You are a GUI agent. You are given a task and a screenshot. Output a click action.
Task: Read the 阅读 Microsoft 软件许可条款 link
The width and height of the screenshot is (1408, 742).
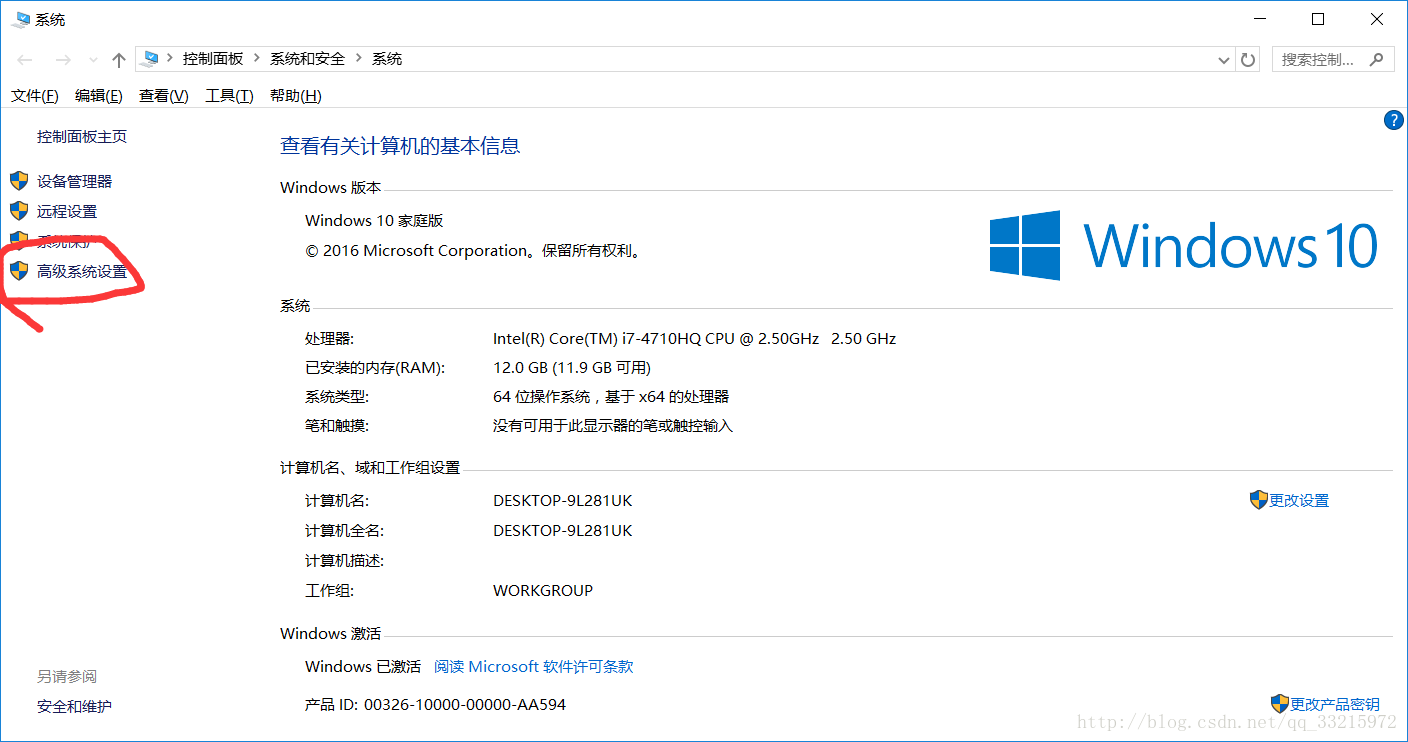534,667
